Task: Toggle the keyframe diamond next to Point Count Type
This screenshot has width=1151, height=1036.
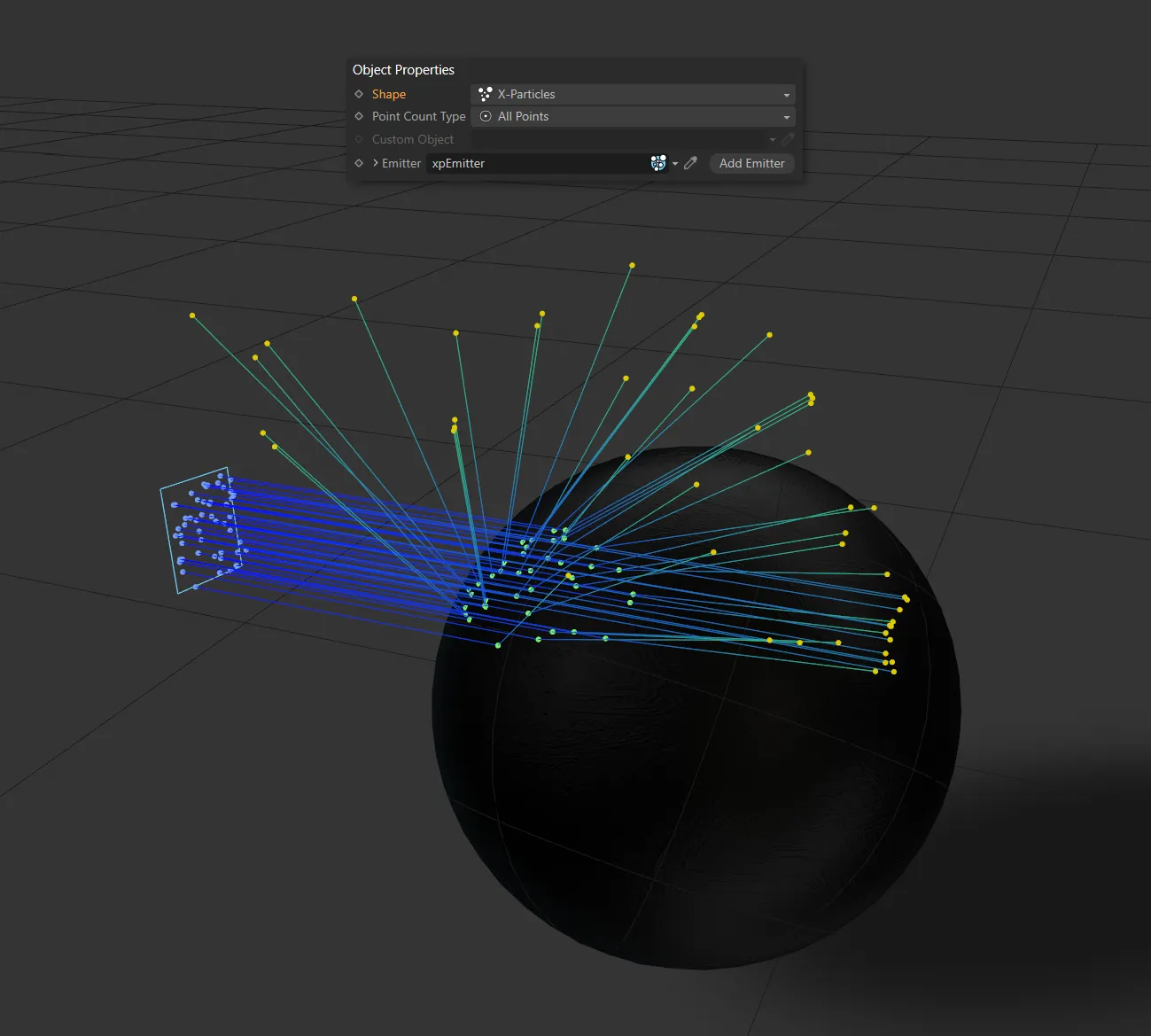Action: [x=359, y=116]
